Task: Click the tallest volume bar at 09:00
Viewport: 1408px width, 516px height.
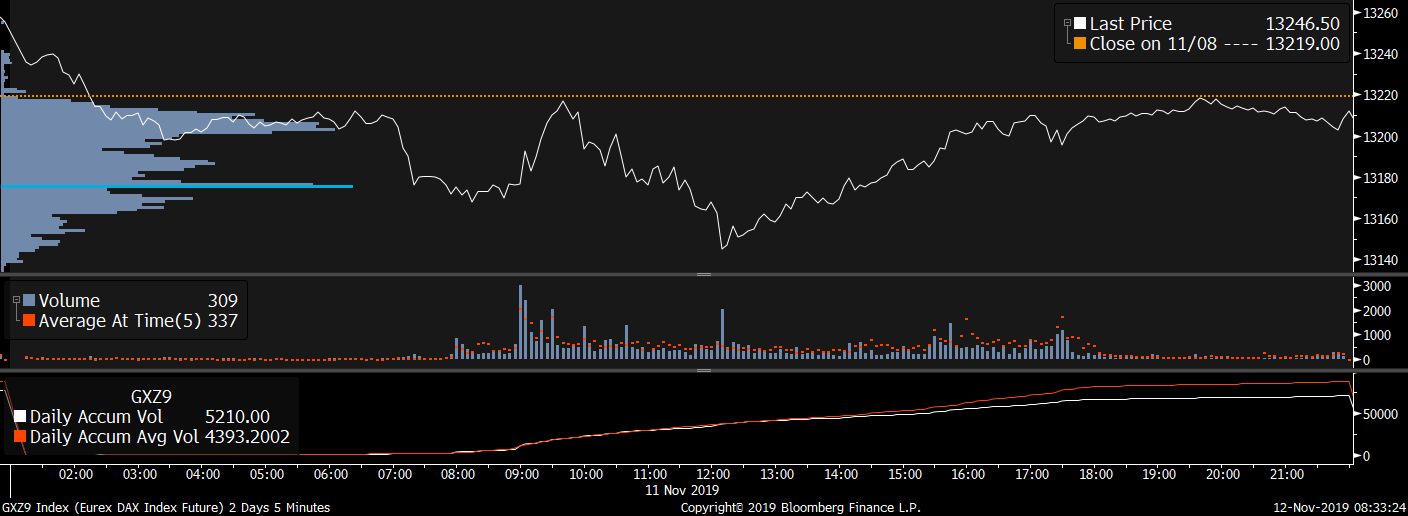Action: pyautogui.click(x=521, y=322)
